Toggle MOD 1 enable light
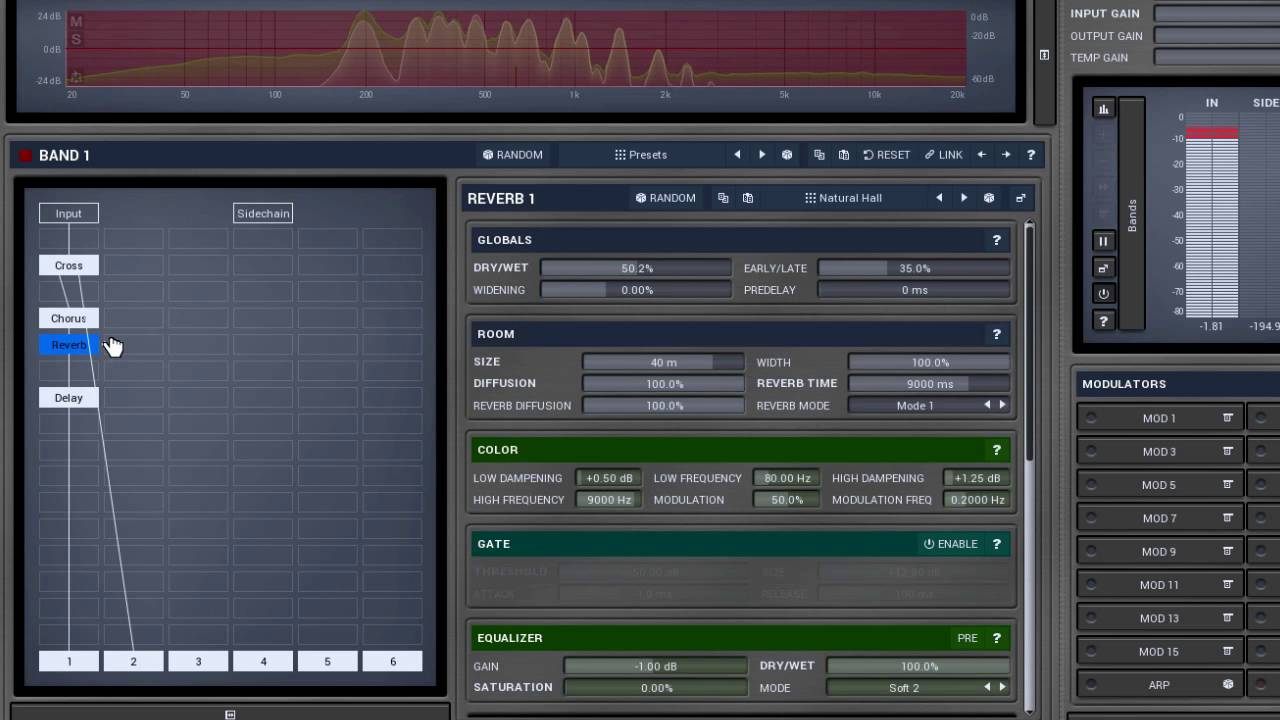 coord(1091,418)
